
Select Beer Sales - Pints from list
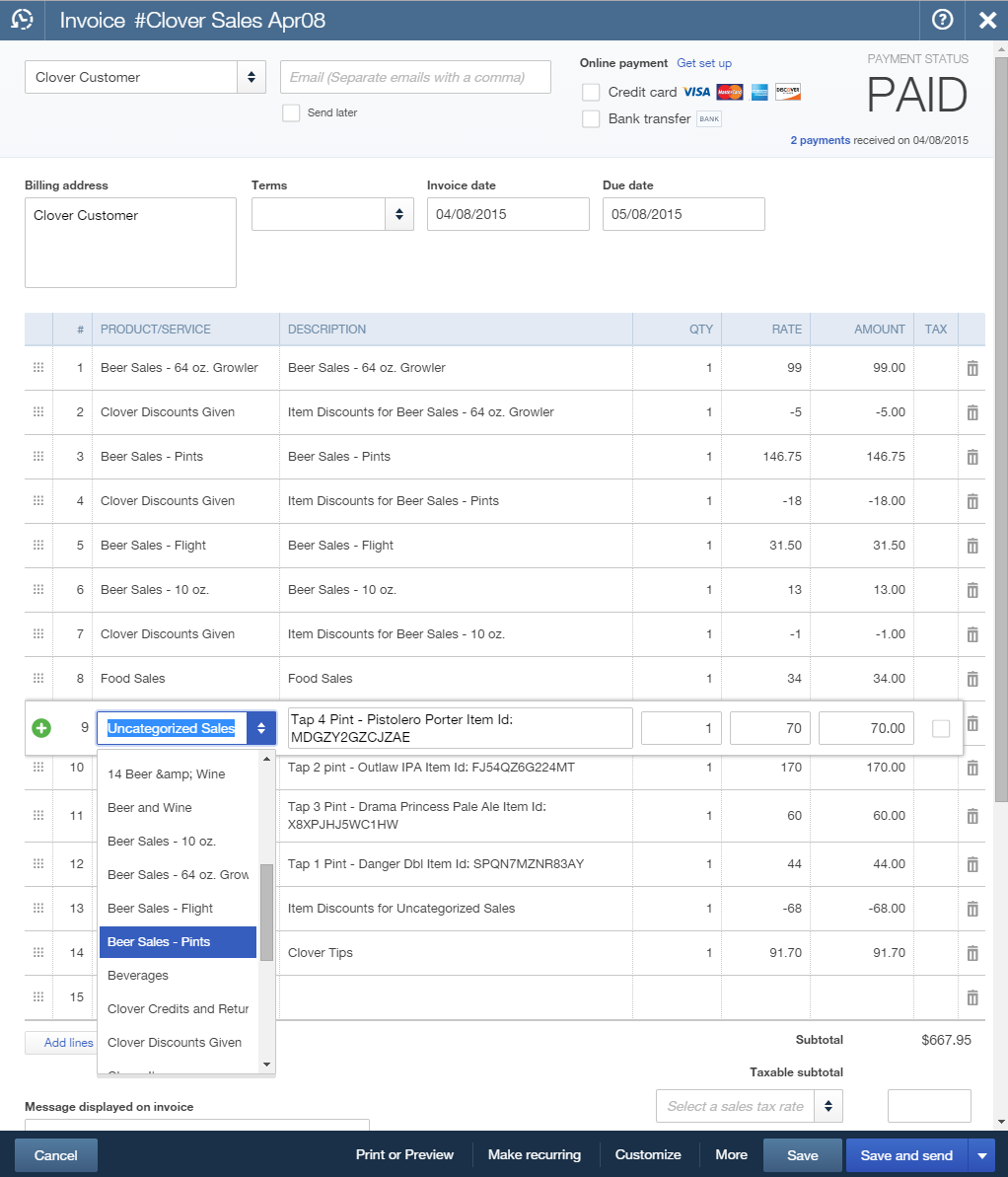tap(178, 942)
